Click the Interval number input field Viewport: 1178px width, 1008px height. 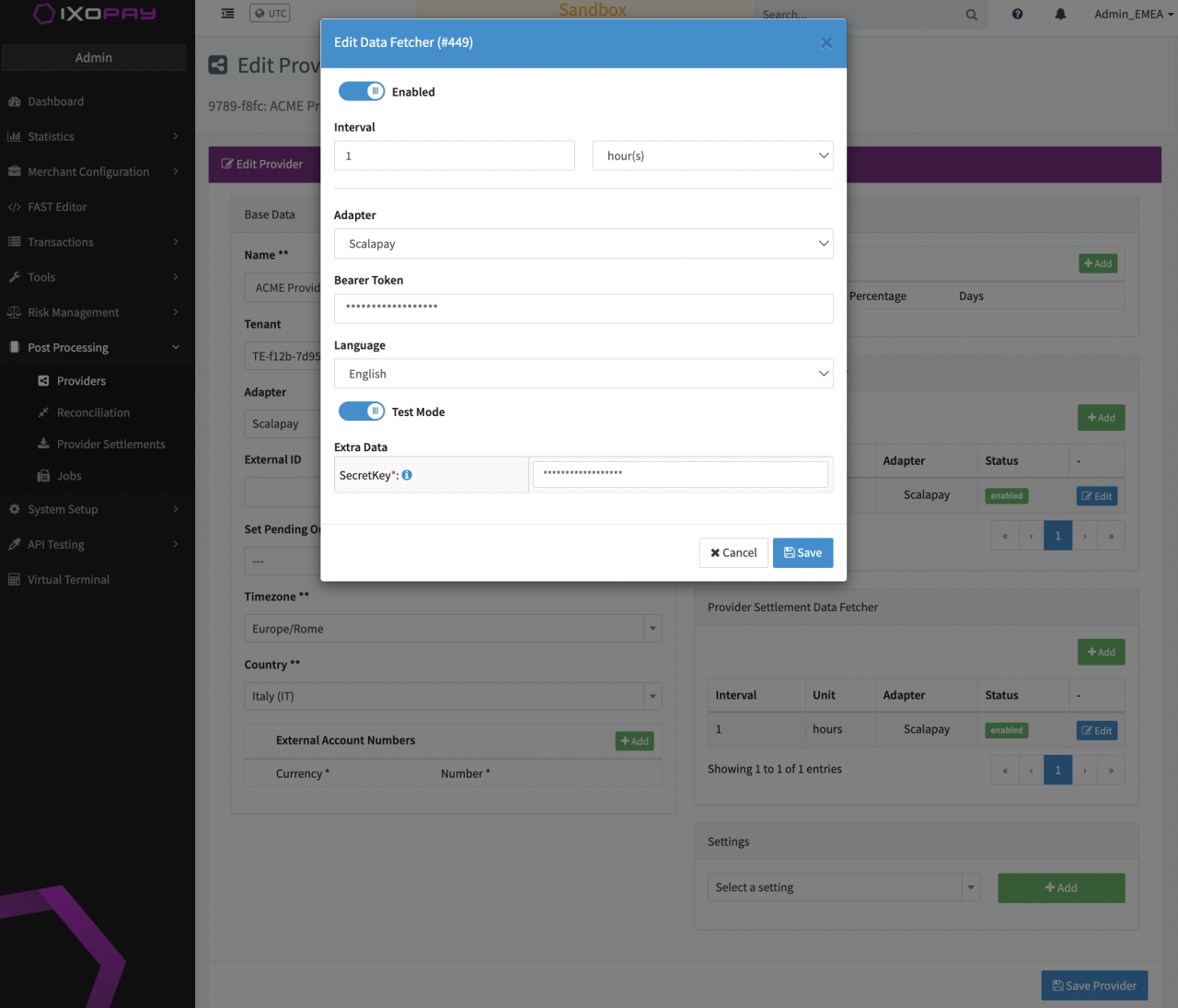tap(454, 156)
